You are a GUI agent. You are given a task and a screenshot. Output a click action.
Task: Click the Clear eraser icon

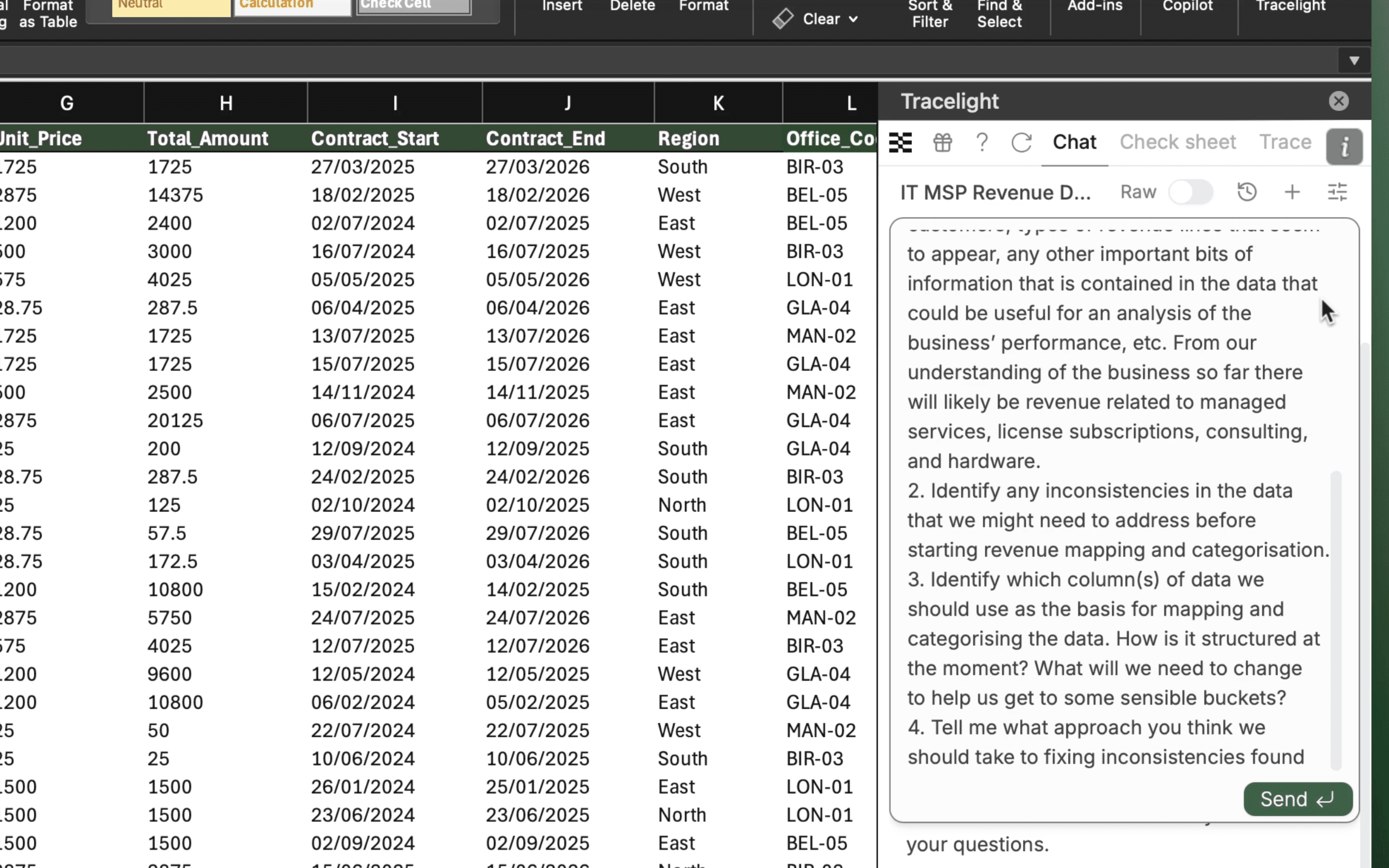(x=782, y=19)
